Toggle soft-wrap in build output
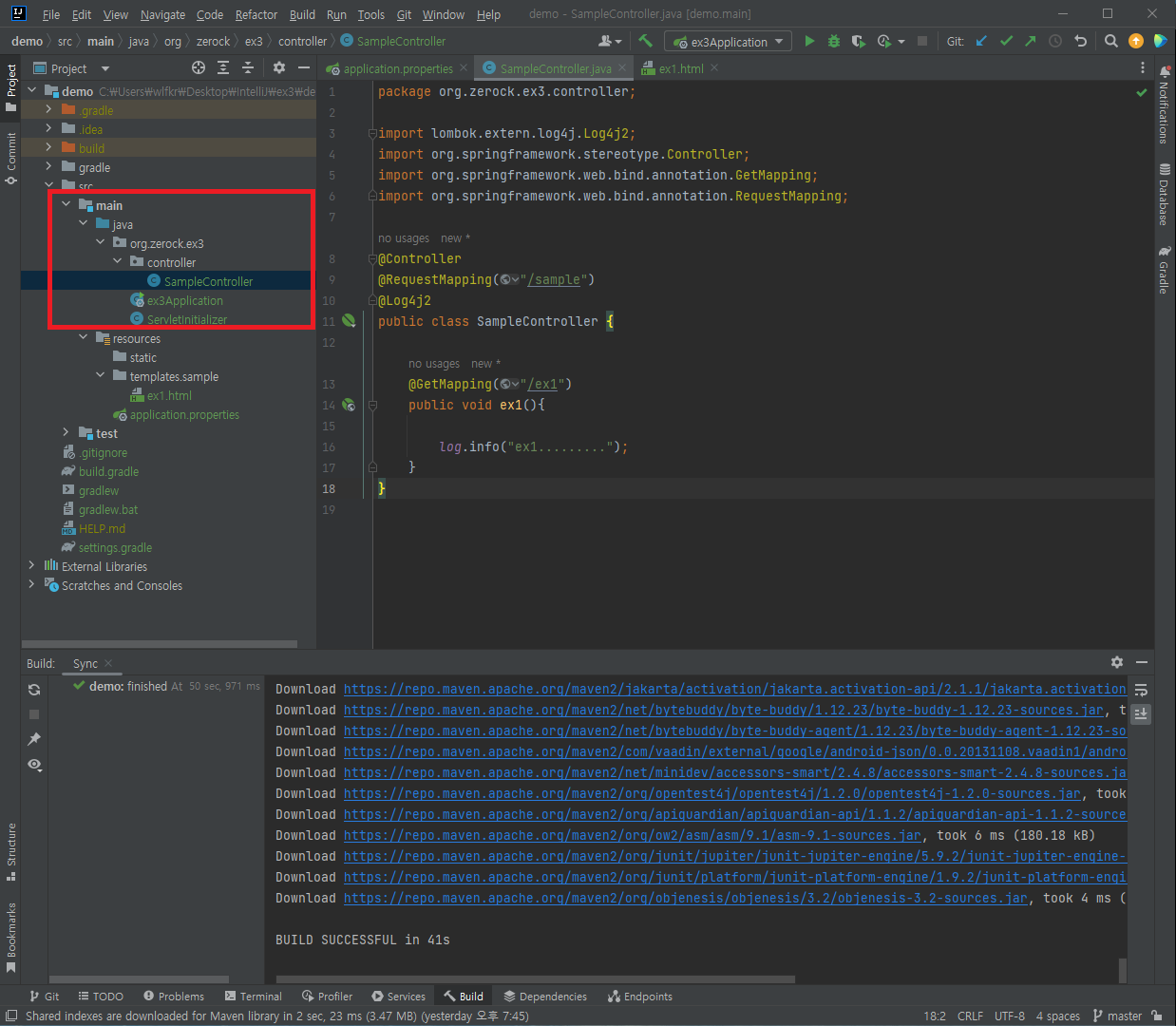This screenshot has height=1026, width=1176. coord(1141,690)
